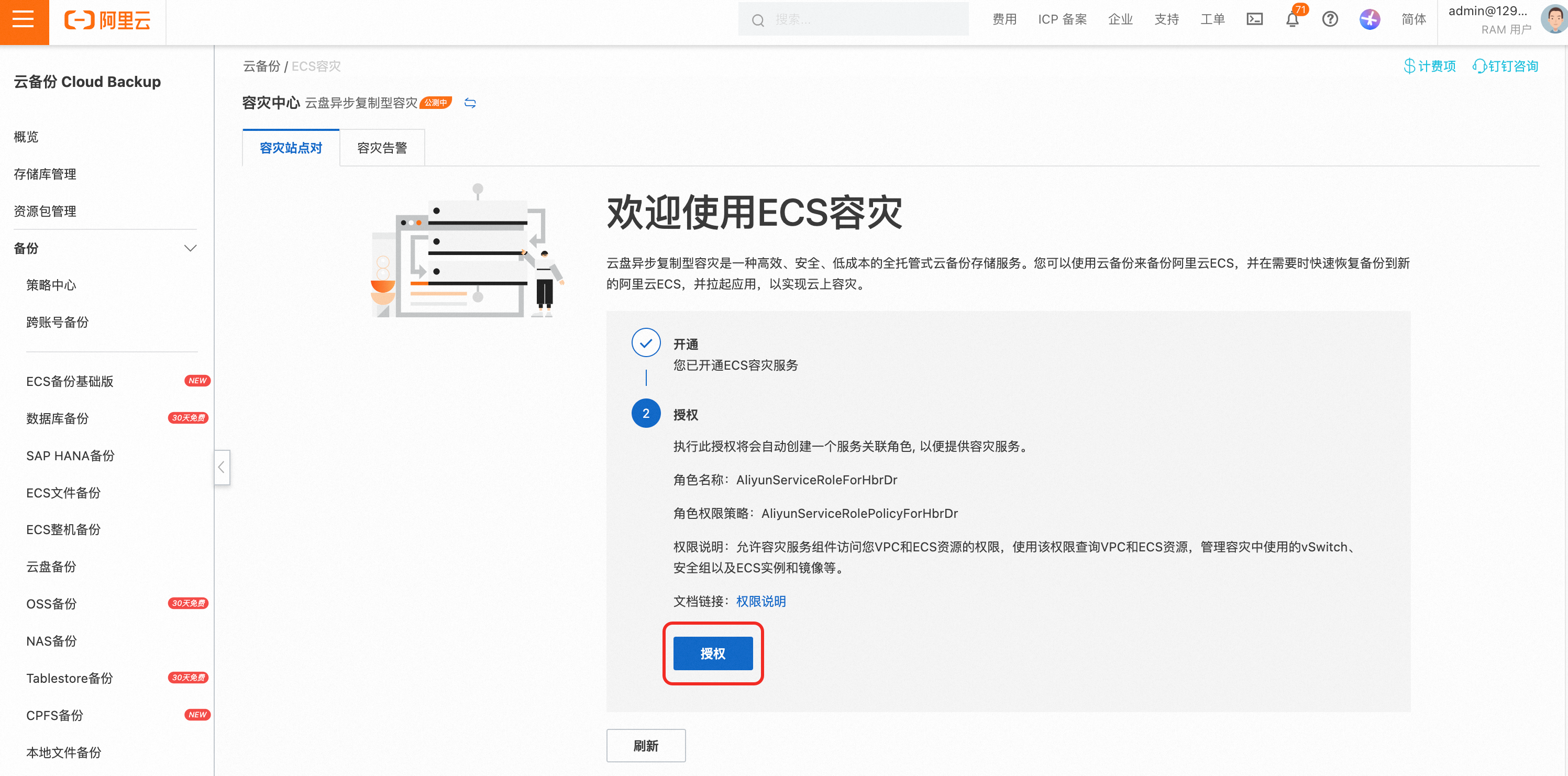The height and width of the screenshot is (776, 1568).
Task: Open CPFS备份 in the sidebar
Action: click(x=54, y=715)
